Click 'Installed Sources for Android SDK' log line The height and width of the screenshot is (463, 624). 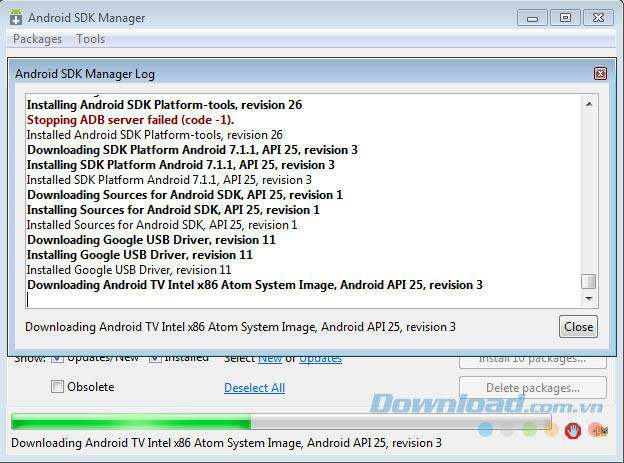[162, 225]
